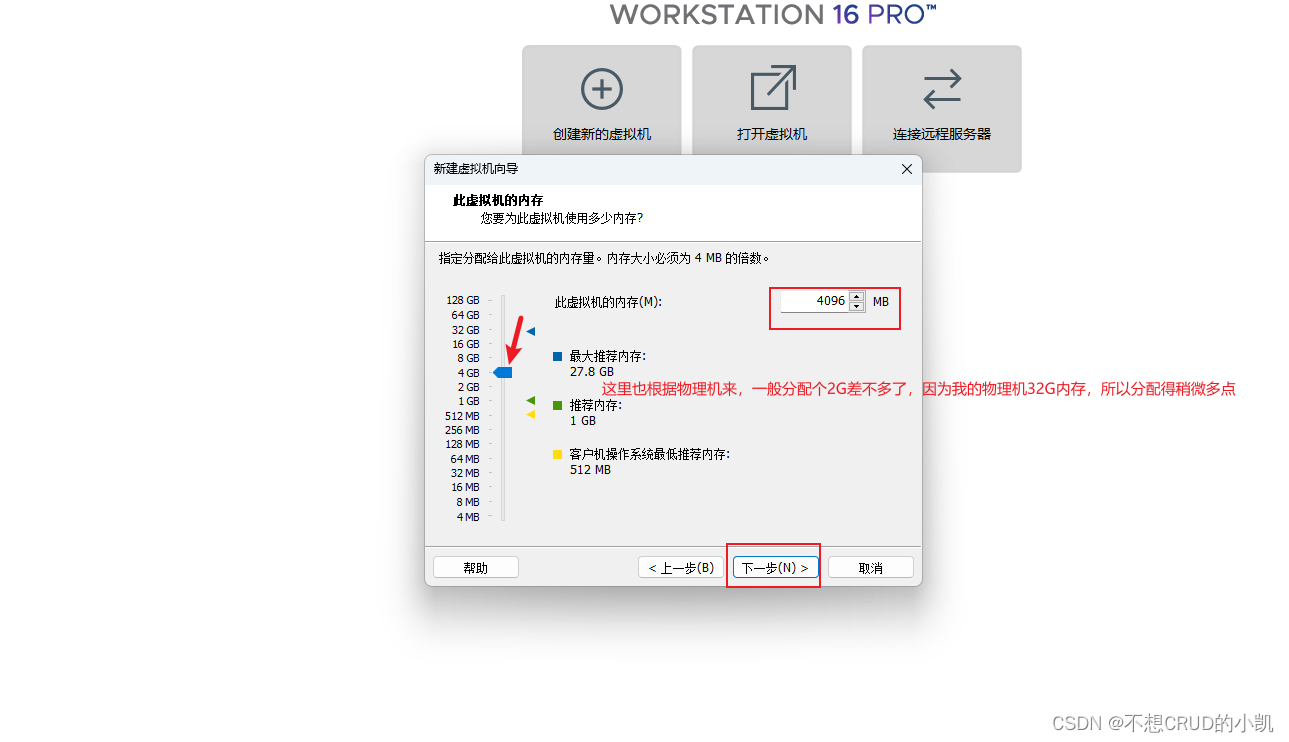Increase memory with the spinner up arrow
1289x742 pixels.
856,296
